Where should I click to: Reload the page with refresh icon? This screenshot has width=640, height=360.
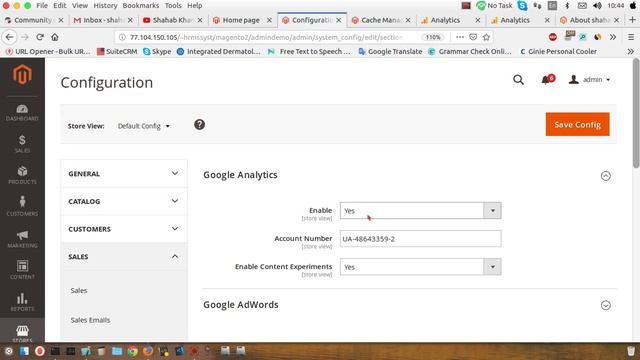click(40, 37)
